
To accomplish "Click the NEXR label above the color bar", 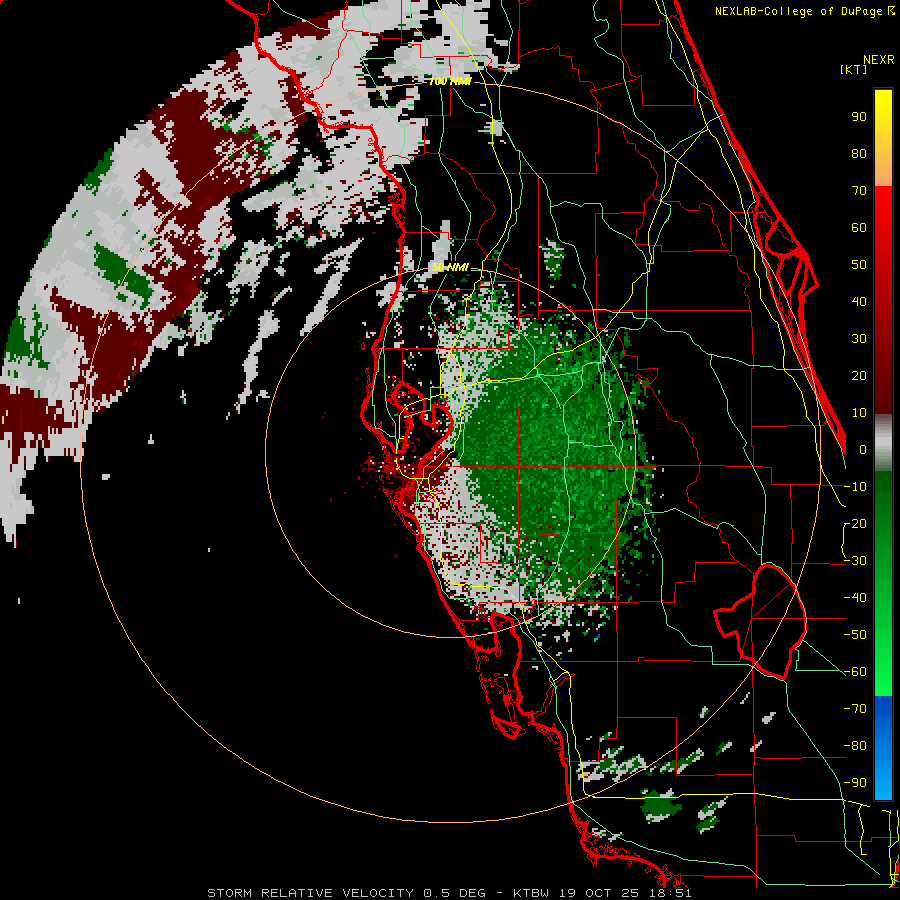I will [x=879, y=60].
